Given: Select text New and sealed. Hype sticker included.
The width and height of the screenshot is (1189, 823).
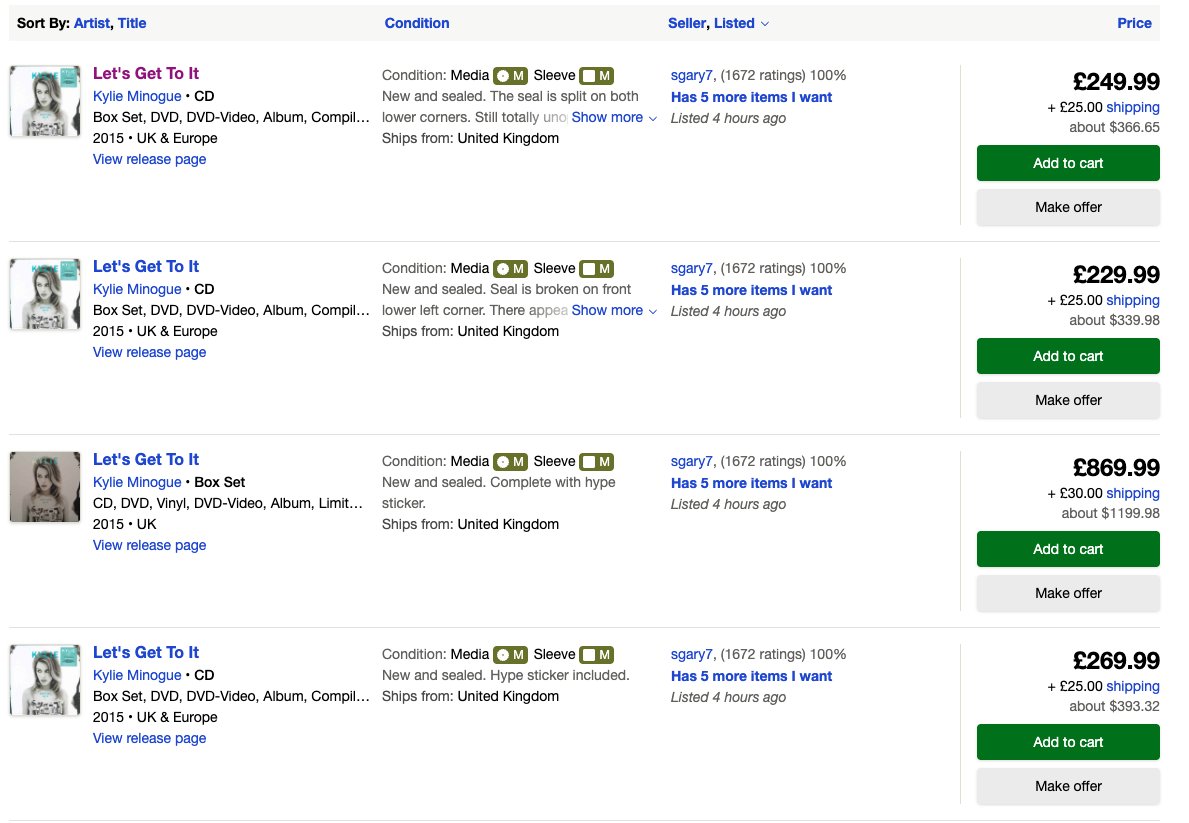Looking at the screenshot, I should [x=505, y=675].
